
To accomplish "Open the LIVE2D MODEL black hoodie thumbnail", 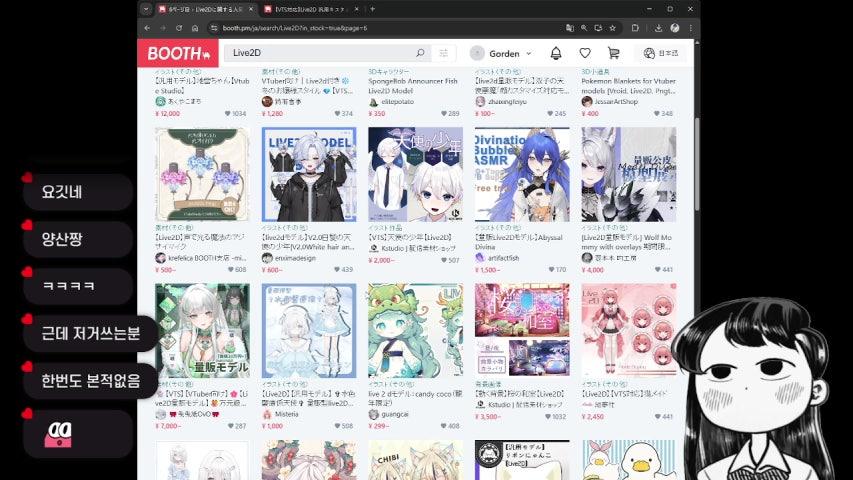I will (x=309, y=174).
